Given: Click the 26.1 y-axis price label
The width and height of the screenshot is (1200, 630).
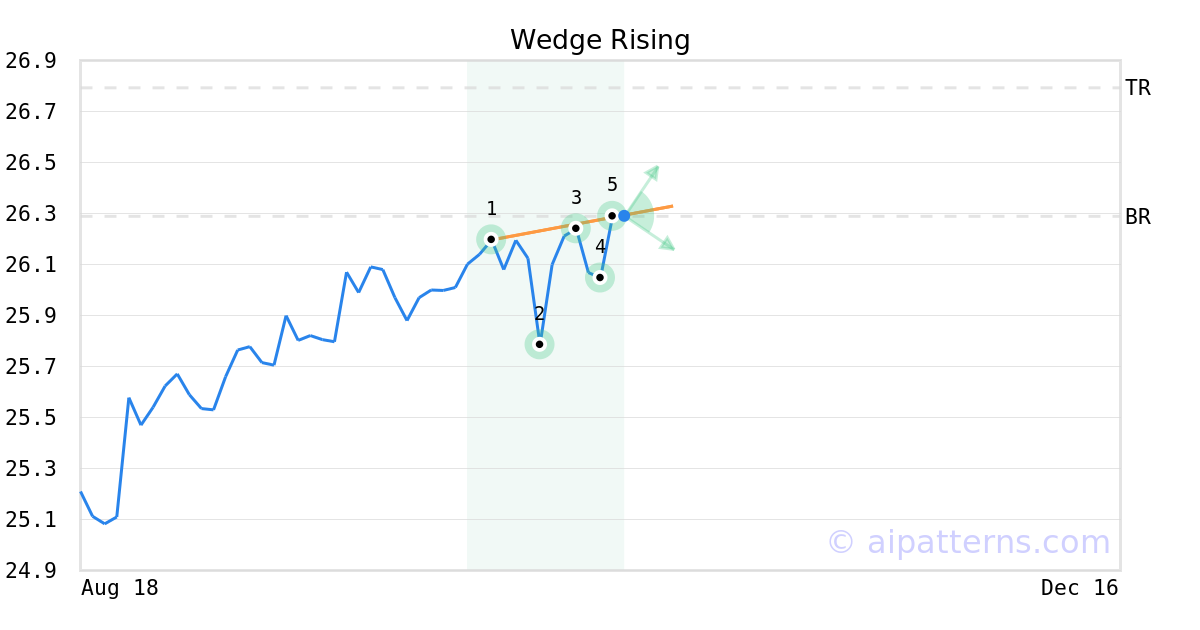Looking at the screenshot, I should coord(30,265).
